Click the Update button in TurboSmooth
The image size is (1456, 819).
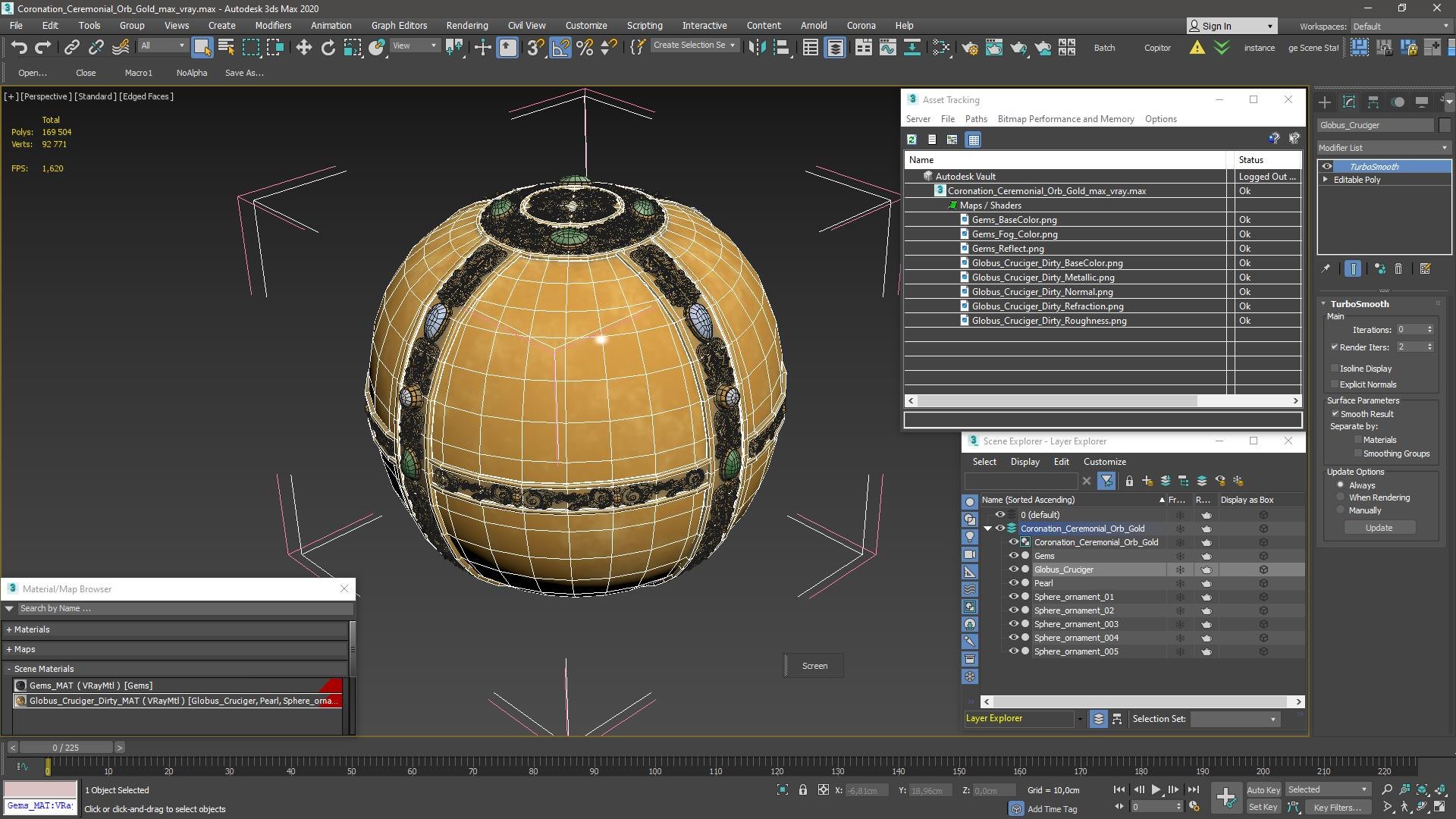point(1379,528)
